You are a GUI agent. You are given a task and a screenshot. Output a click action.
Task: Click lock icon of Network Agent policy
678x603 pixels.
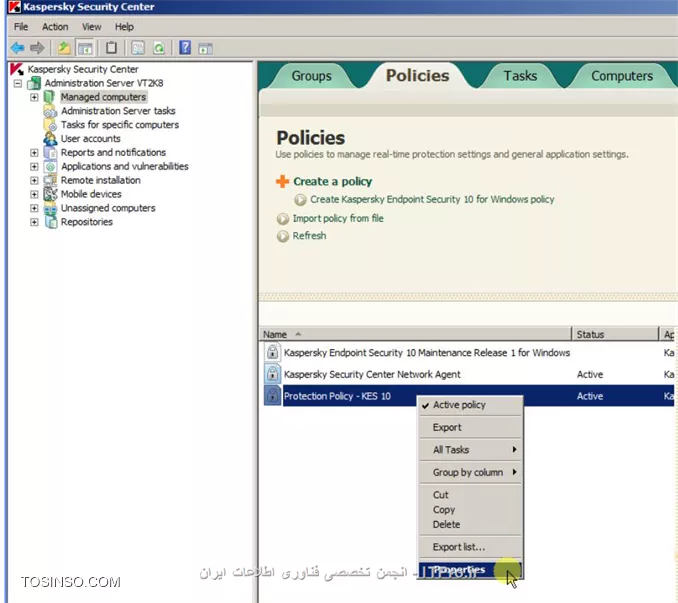click(x=272, y=374)
